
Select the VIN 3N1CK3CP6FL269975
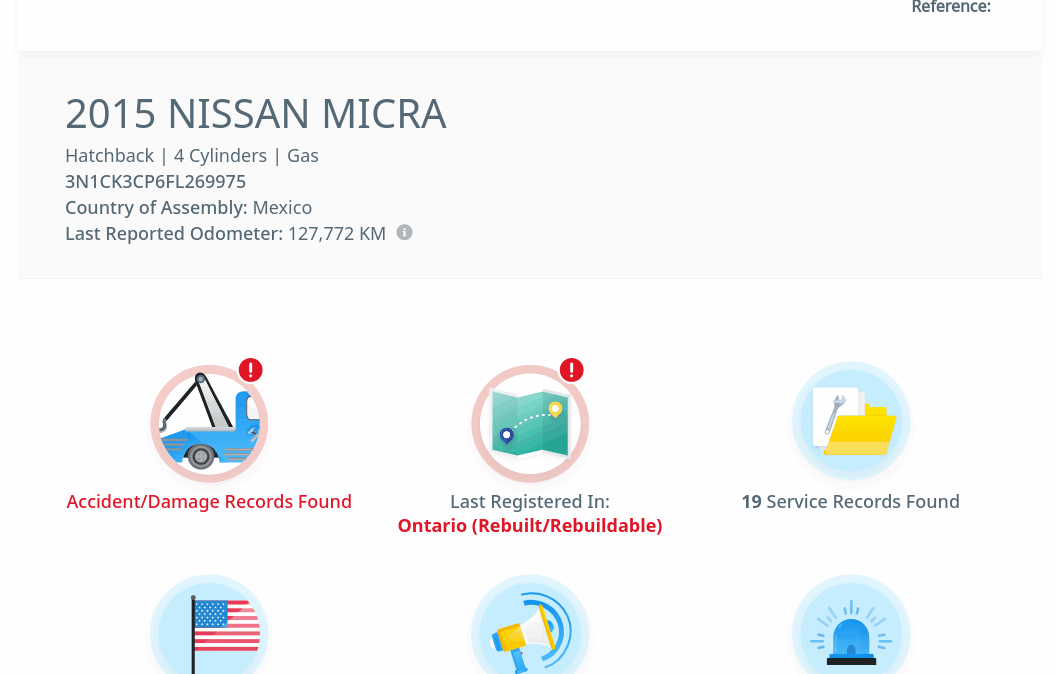coord(156,182)
